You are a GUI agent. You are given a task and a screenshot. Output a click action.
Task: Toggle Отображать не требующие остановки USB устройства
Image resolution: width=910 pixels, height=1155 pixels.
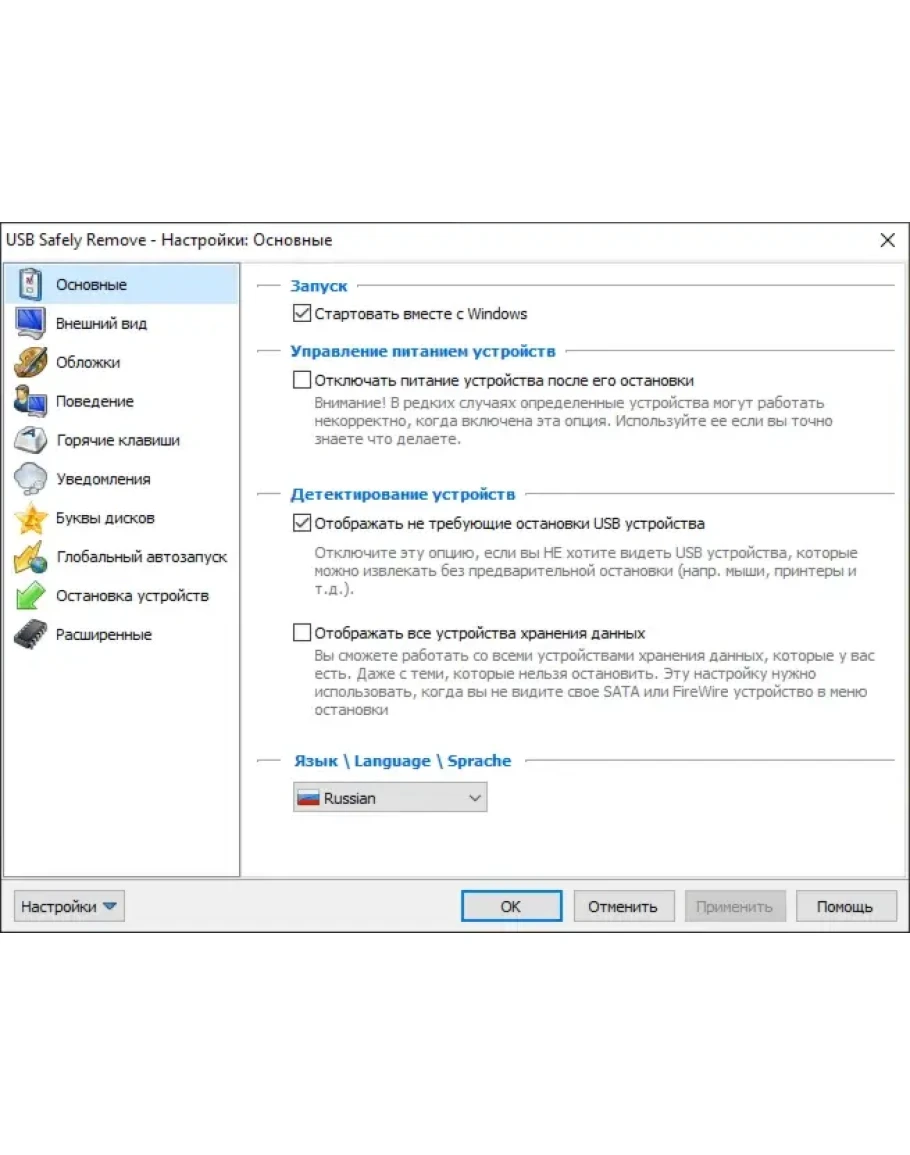(x=302, y=523)
